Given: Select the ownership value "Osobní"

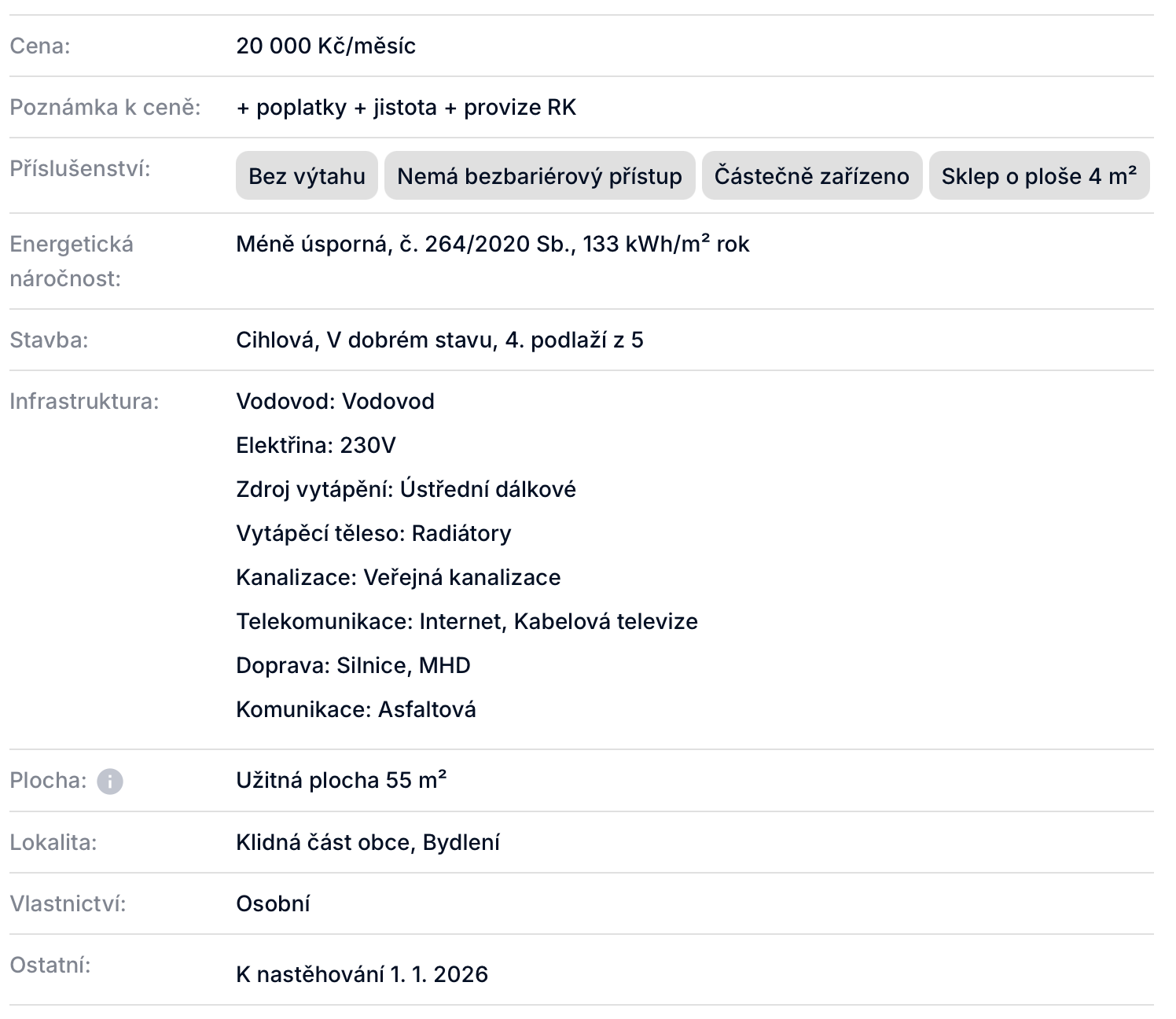Looking at the screenshot, I should [x=273, y=903].
